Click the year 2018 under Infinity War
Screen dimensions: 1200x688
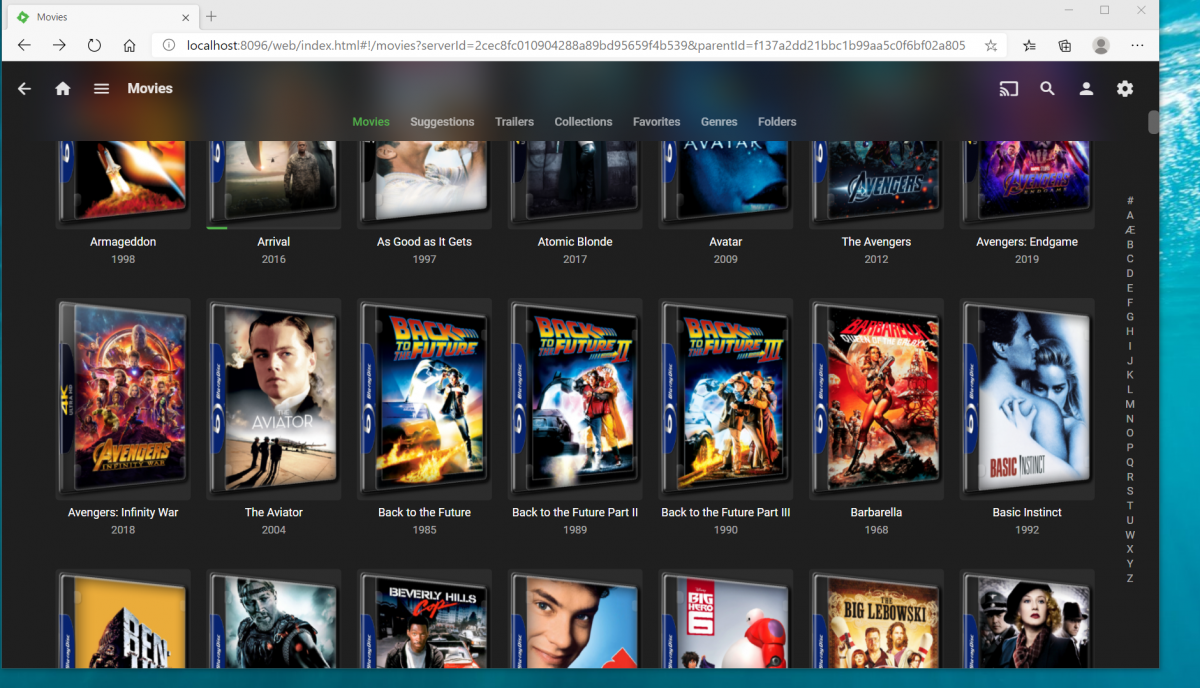click(x=123, y=530)
